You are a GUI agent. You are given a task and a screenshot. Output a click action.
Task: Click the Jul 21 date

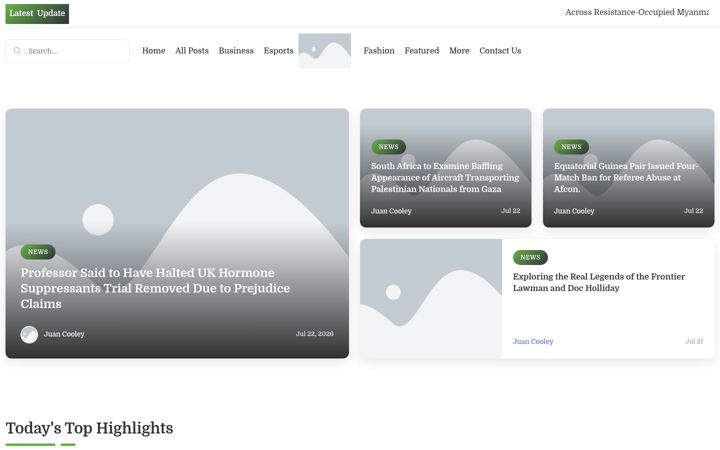point(694,341)
